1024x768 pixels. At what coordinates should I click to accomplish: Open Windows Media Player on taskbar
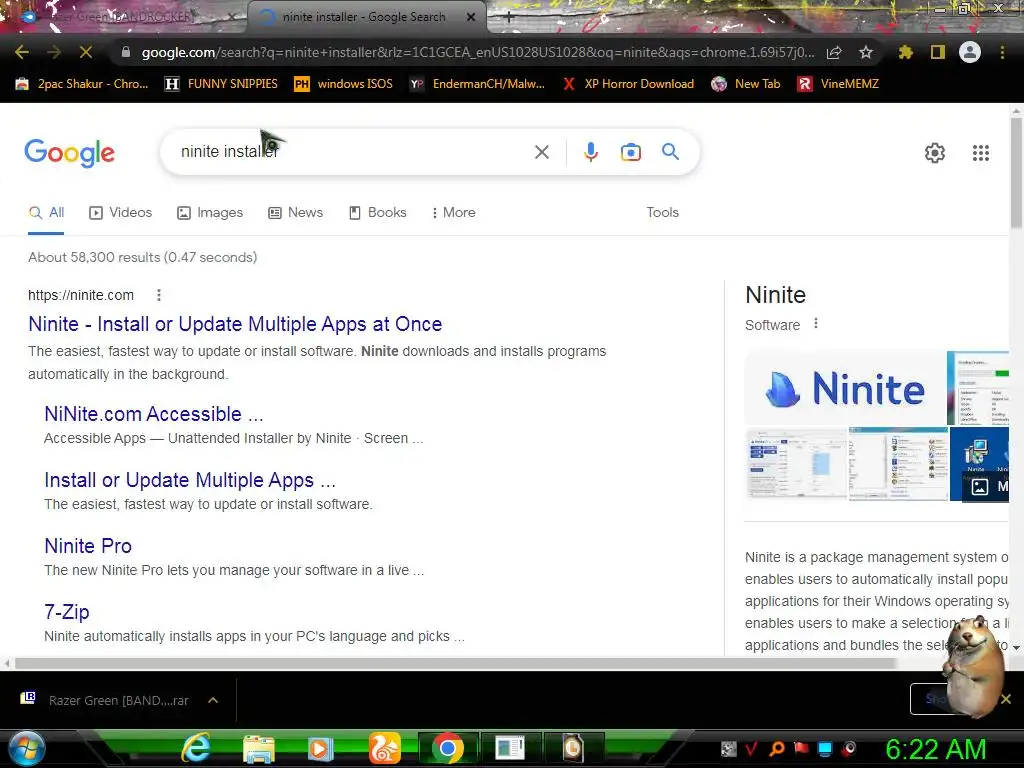tap(320, 748)
